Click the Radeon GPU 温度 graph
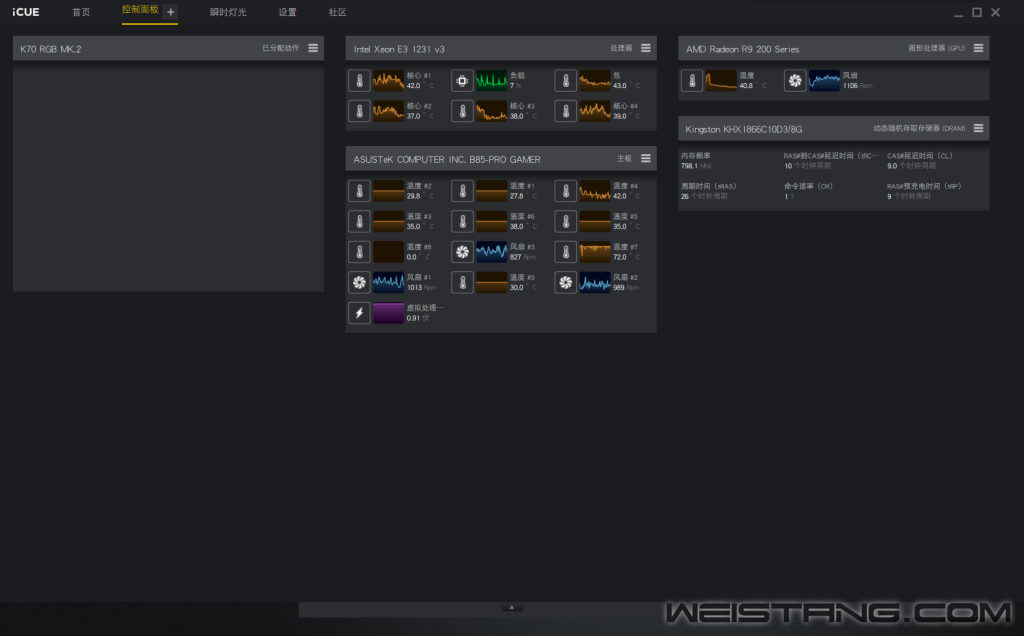 (x=722, y=80)
